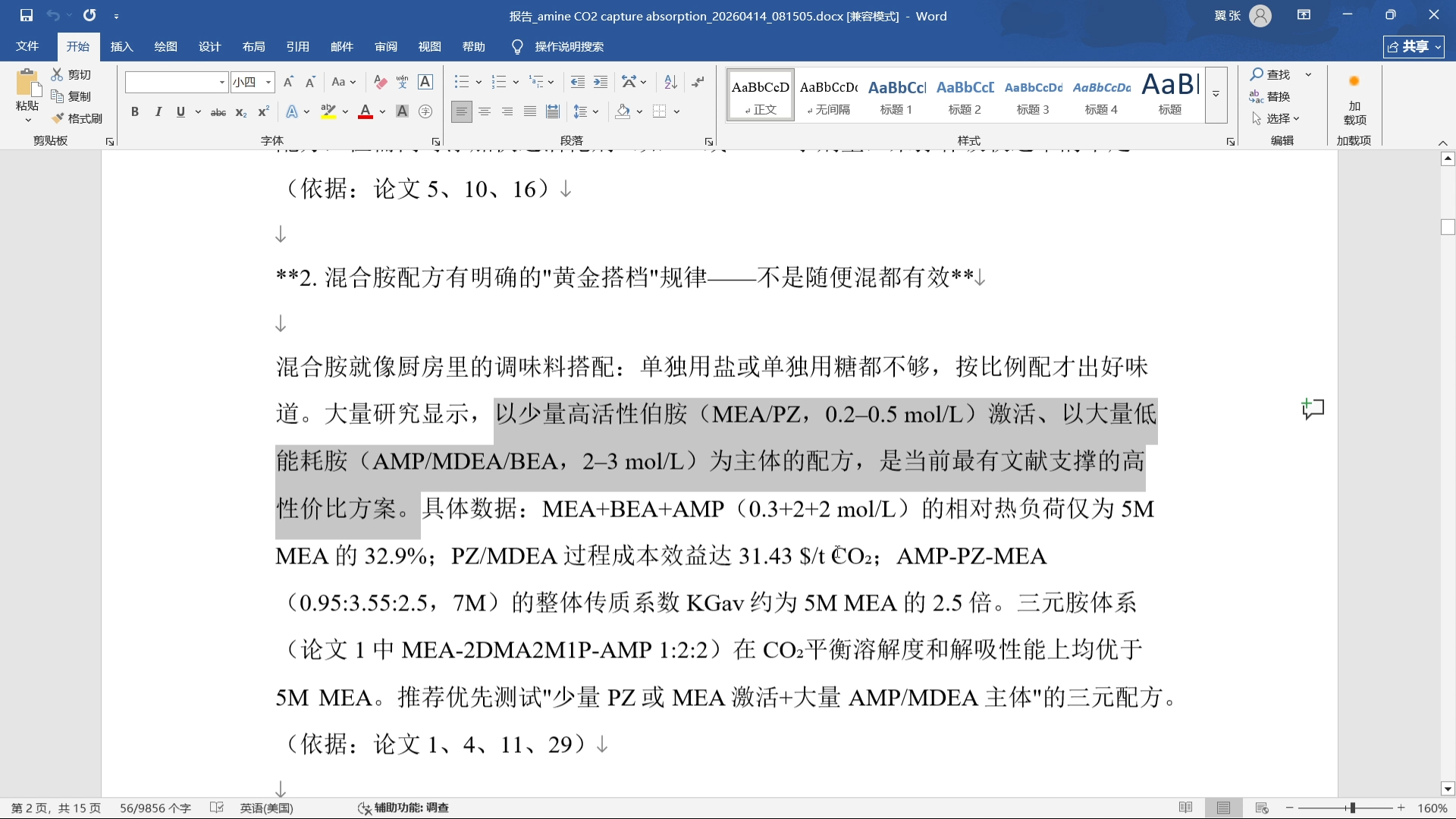
Task: Toggle Bold formatting
Action: (x=134, y=112)
